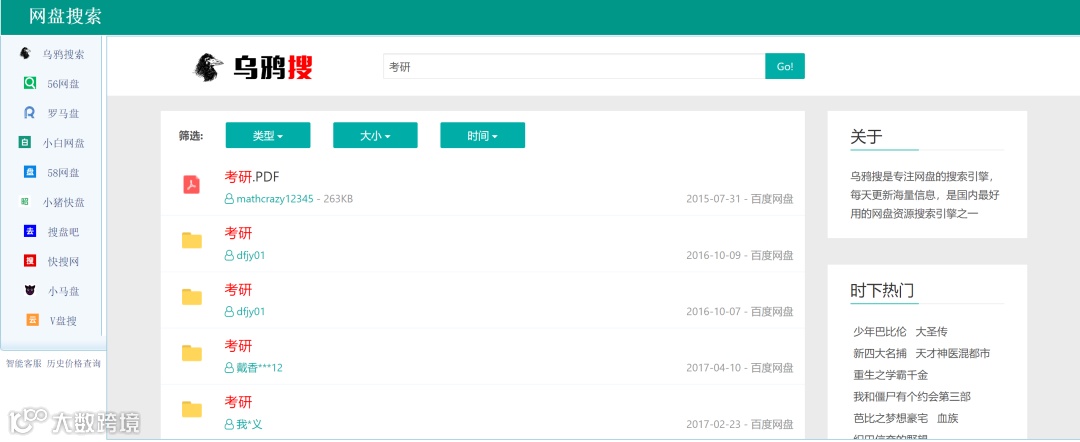Image resolution: width=1080 pixels, height=442 pixels.
Task: Click hot topic 我和僵尸有个约会第三部
Action: (912, 397)
